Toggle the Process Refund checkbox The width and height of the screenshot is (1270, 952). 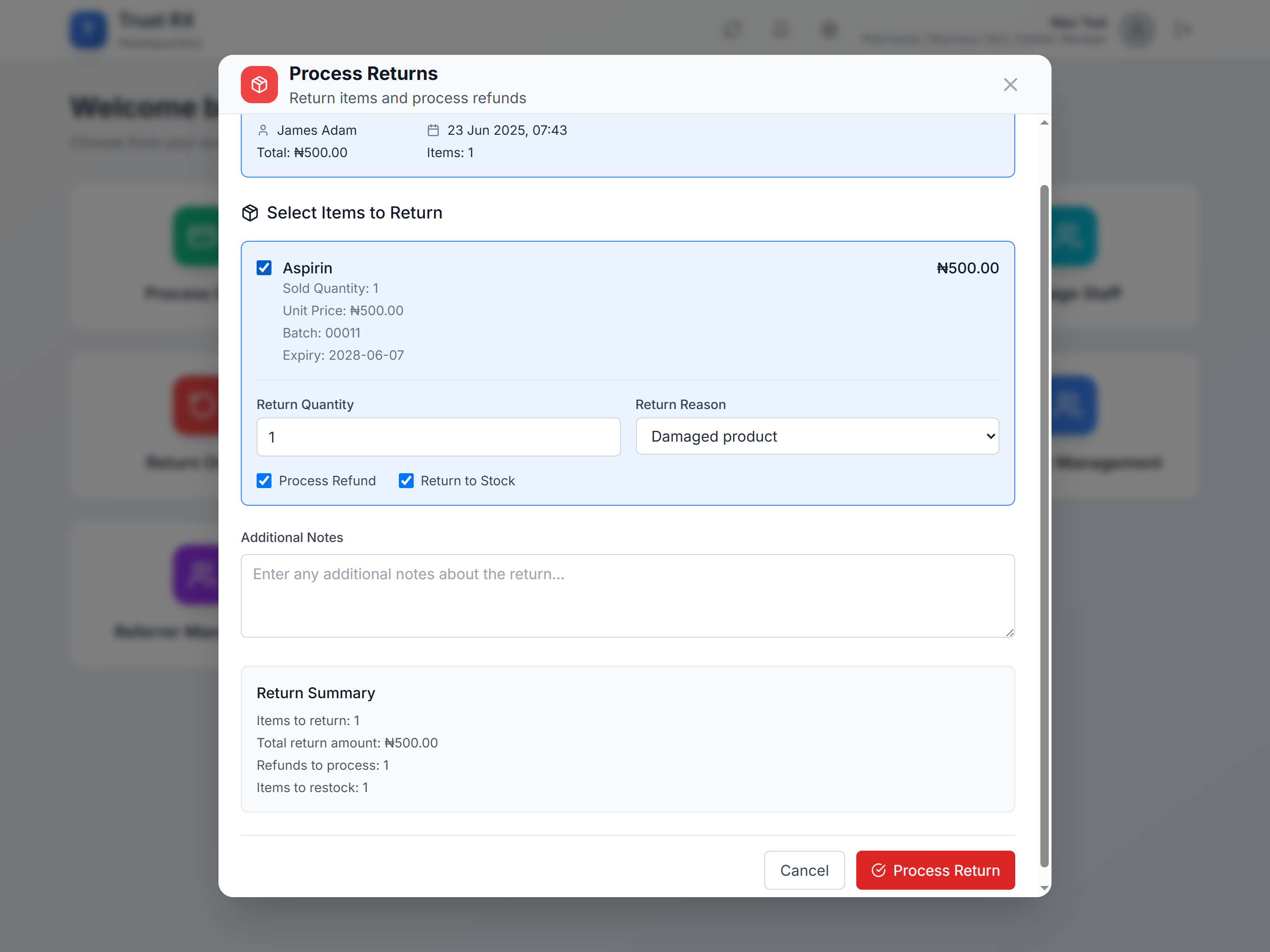[x=264, y=481]
